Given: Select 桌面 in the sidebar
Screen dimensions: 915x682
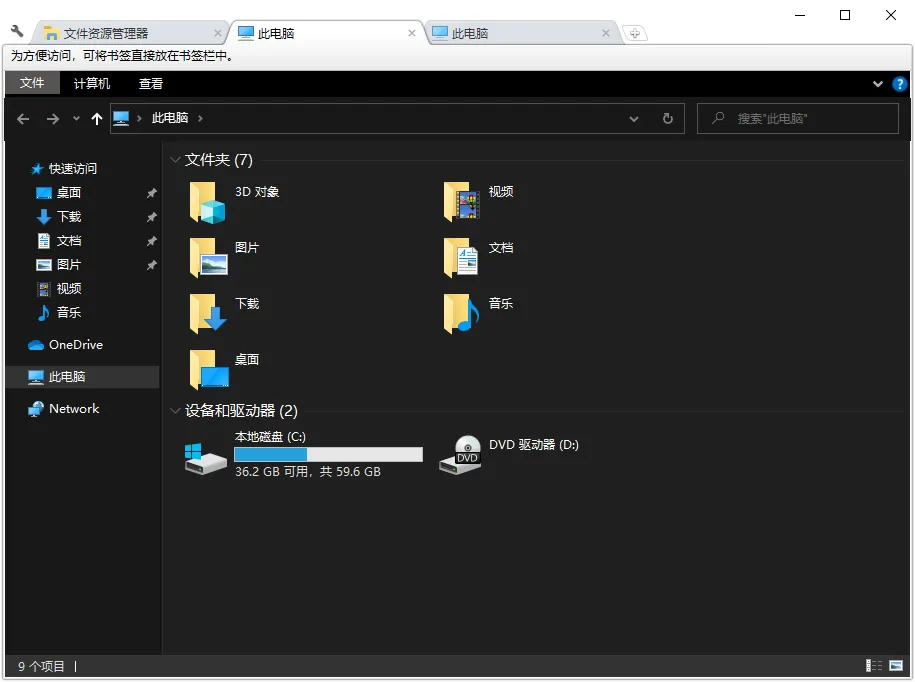Looking at the screenshot, I should (69, 193).
